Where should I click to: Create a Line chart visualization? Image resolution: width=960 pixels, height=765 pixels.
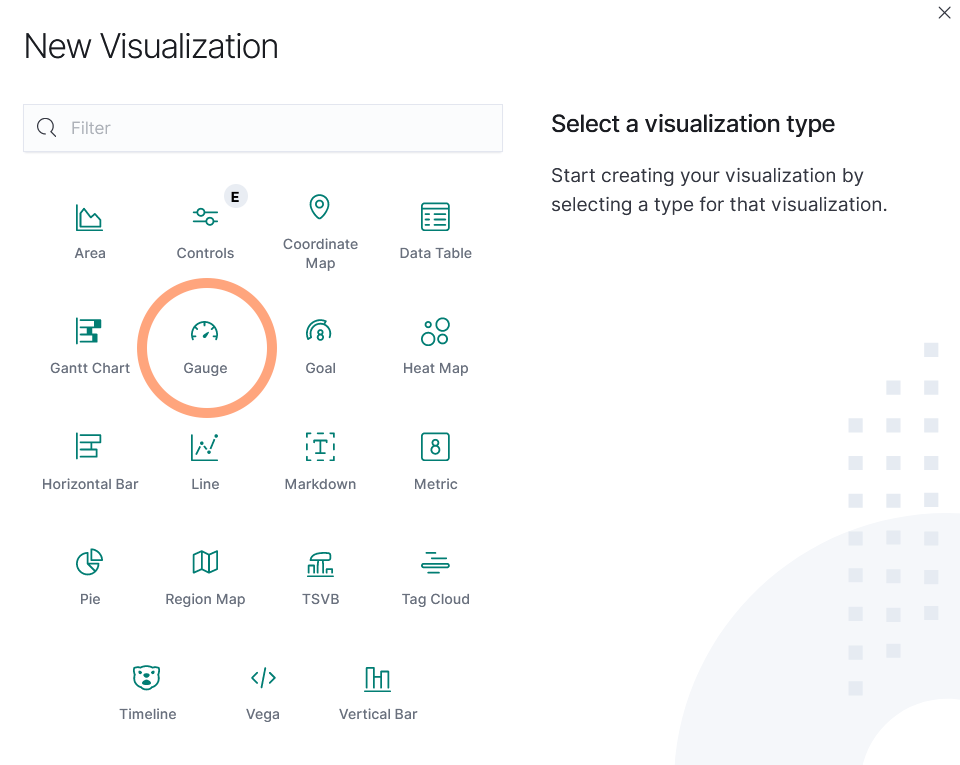[205, 447]
